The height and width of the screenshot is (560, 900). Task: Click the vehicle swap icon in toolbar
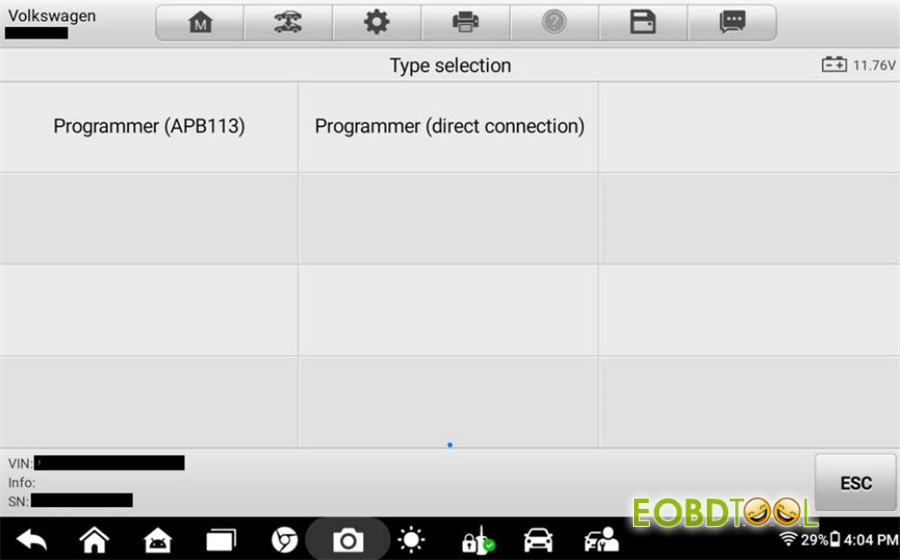pyautogui.click(x=288, y=22)
